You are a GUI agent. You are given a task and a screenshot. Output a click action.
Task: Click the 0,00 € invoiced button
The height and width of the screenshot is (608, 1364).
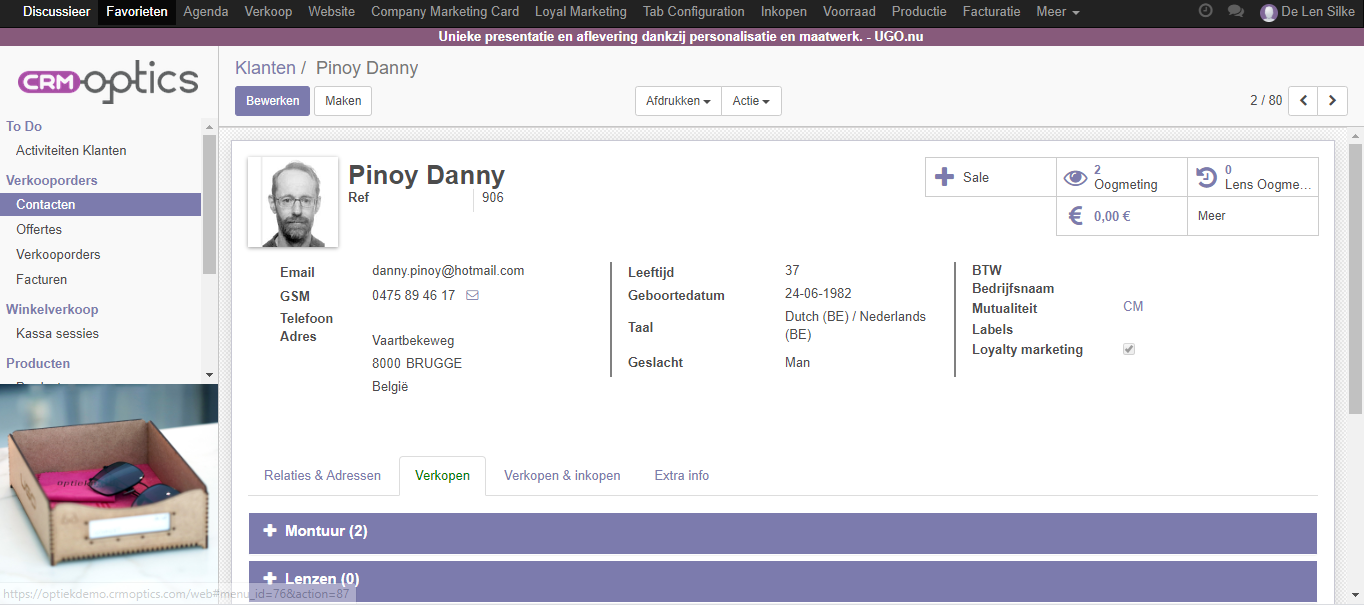click(1122, 216)
